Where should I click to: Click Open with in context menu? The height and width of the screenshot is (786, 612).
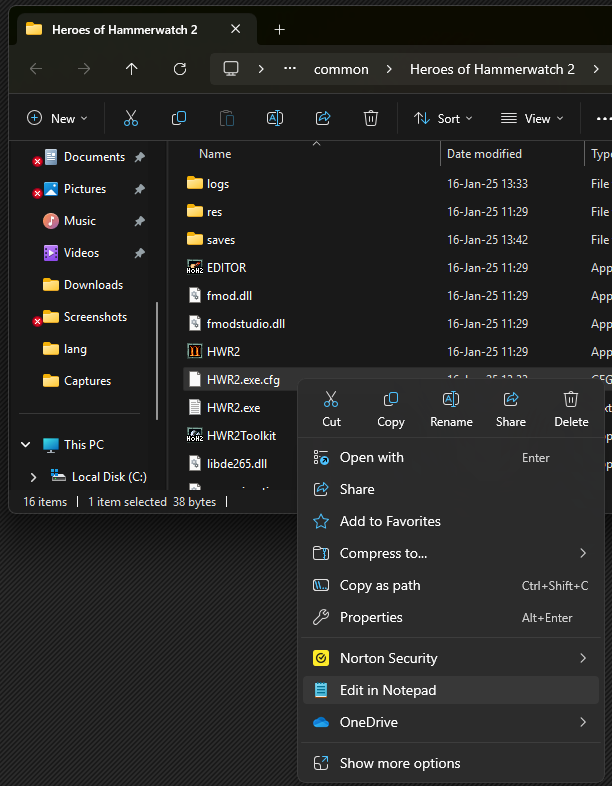coord(451,457)
